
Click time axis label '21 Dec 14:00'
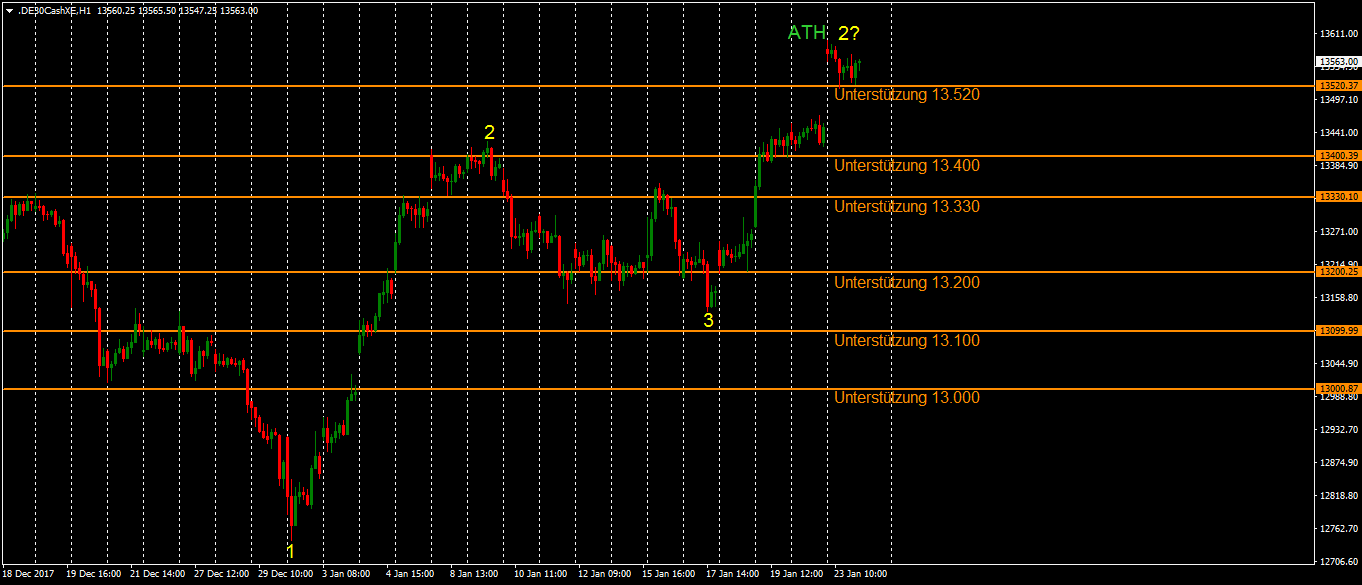158,575
